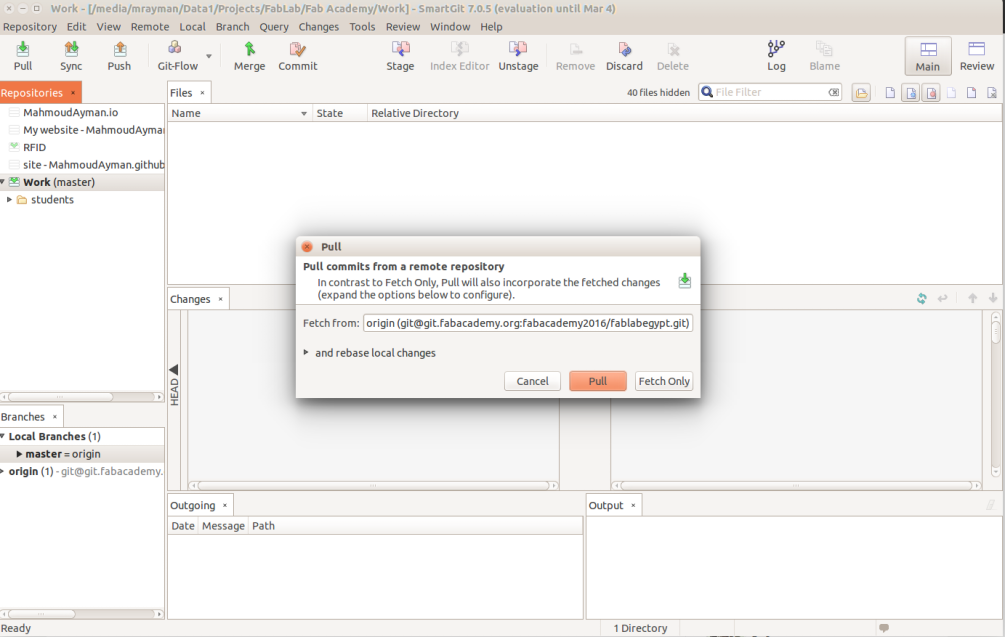
Task: Open the Index Editor tool
Action: pyautogui.click(x=460, y=56)
